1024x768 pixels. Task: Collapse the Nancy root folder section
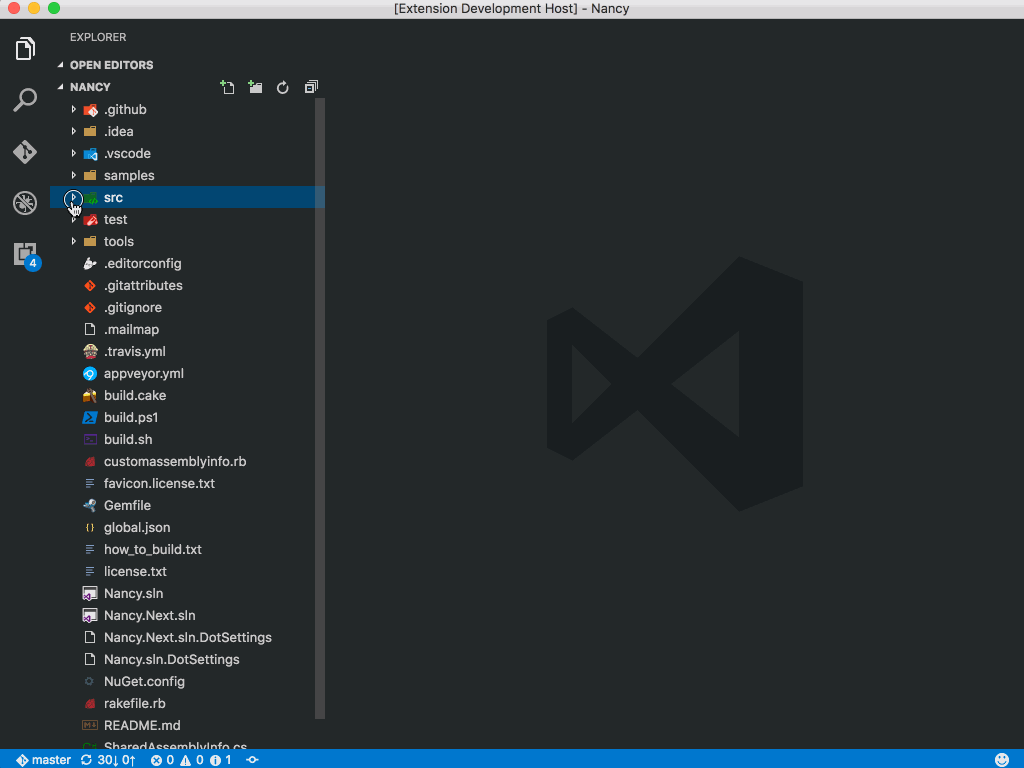click(61, 87)
